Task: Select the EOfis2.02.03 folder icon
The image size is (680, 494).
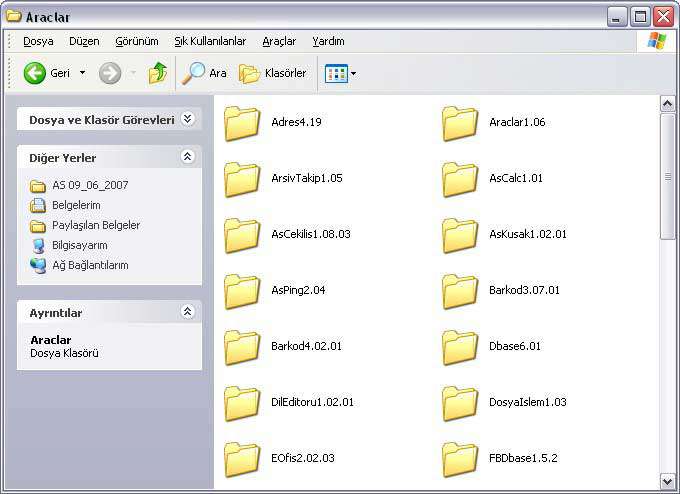Action: point(242,459)
